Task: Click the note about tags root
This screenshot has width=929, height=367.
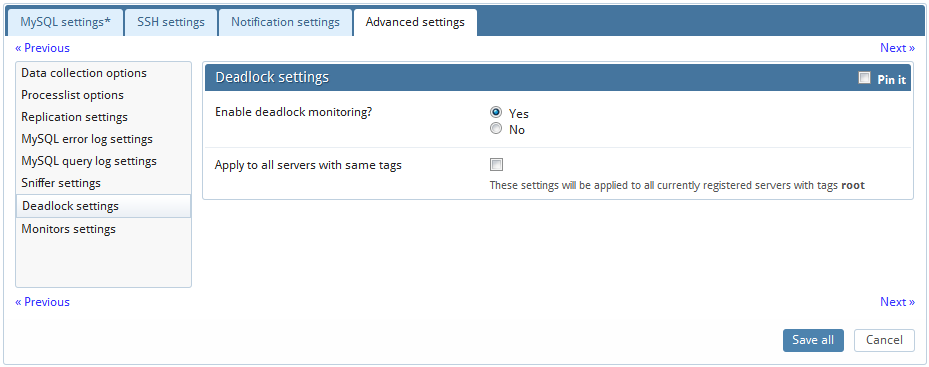Action: [677, 185]
